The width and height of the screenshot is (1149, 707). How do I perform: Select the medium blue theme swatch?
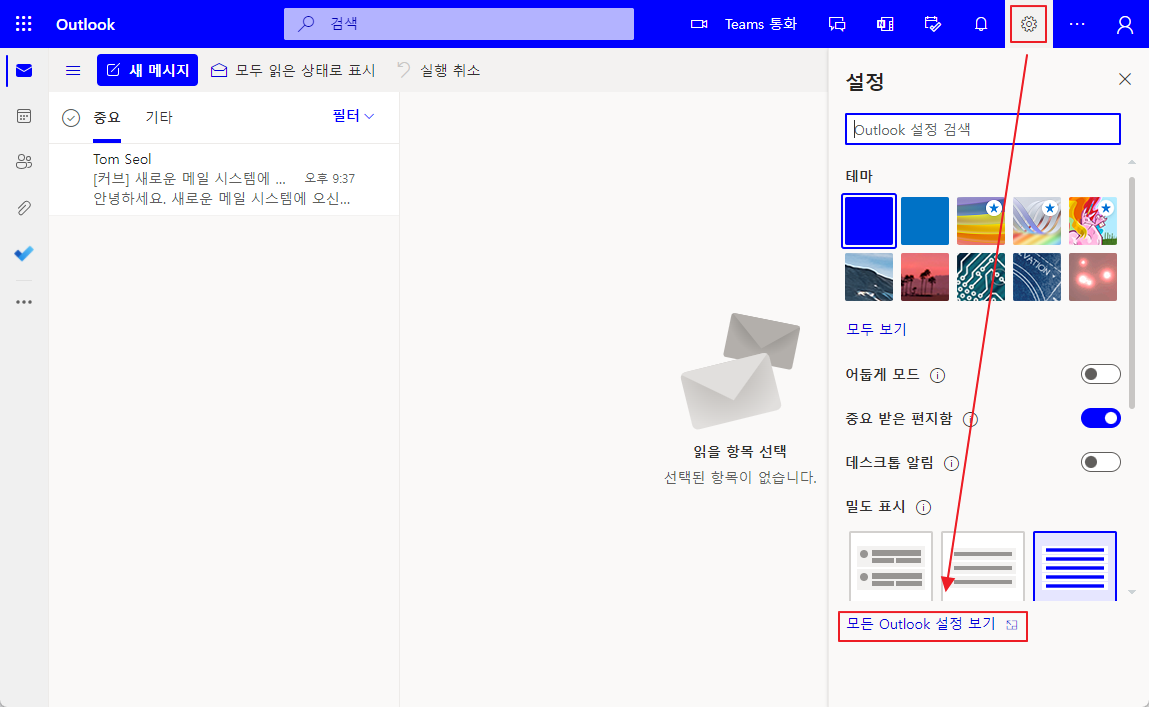925,221
